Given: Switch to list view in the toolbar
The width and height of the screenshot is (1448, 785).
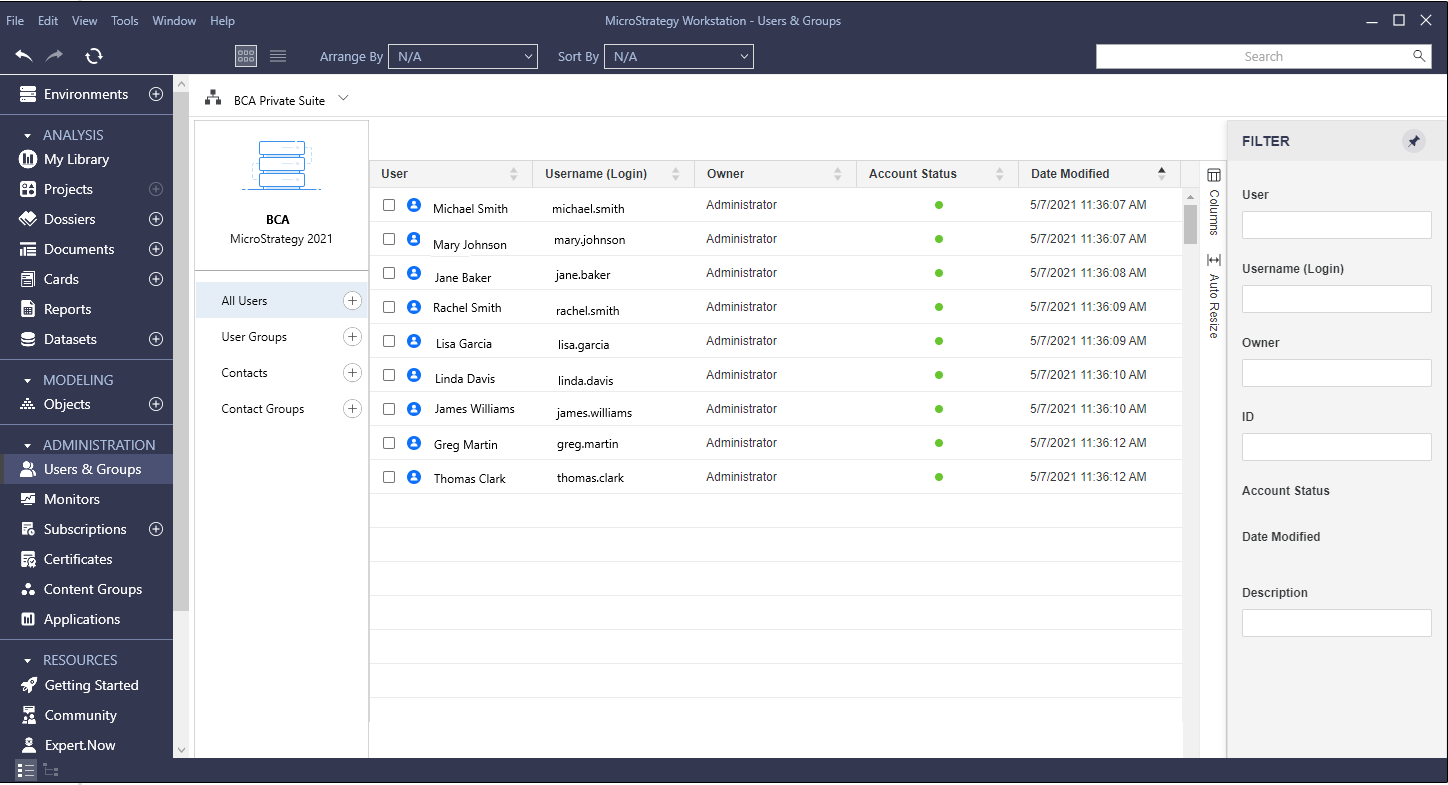Looking at the screenshot, I should (x=277, y=56).
